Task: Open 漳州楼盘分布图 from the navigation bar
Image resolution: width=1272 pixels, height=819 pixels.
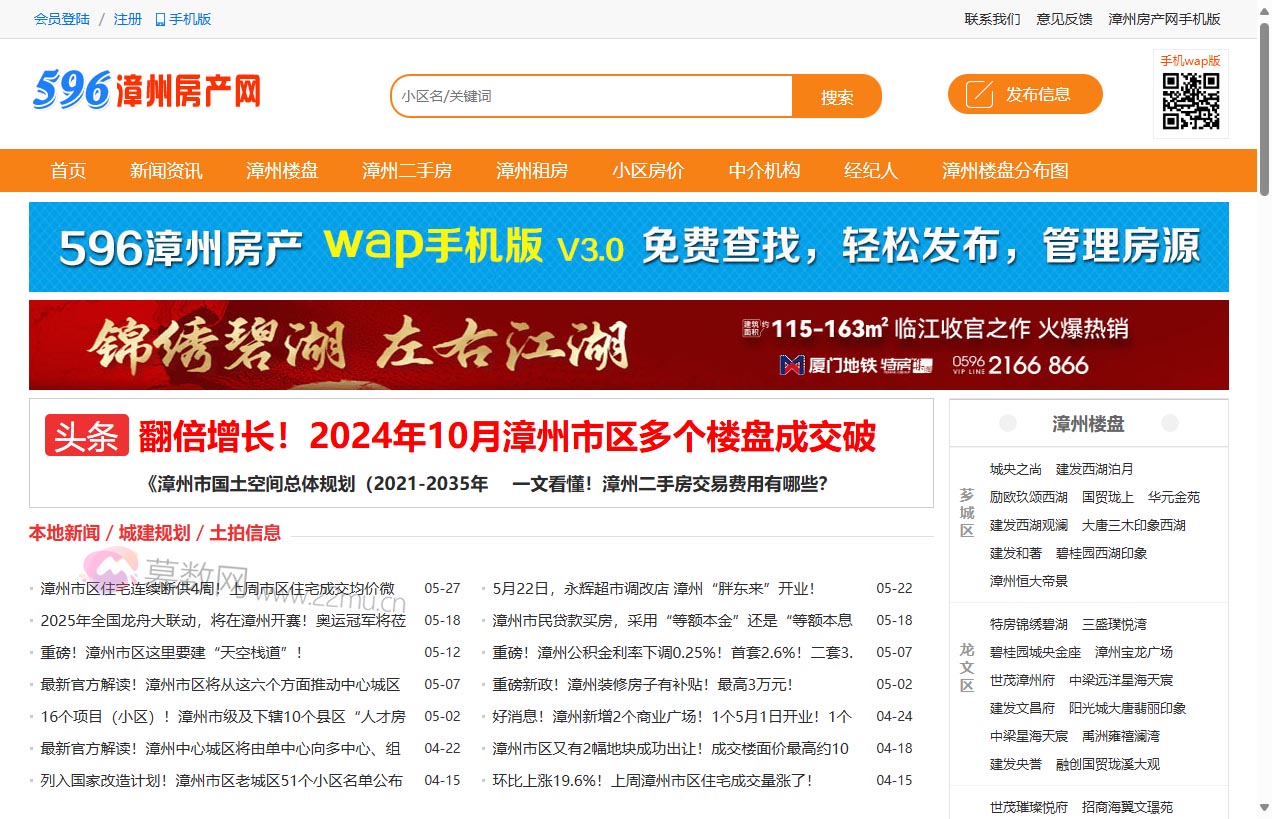Action: pos(1005,170)
